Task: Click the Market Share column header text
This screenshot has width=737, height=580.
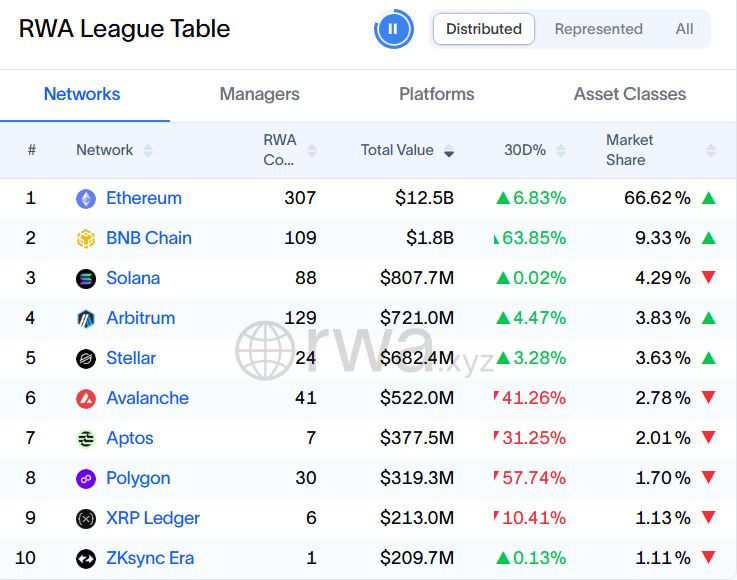Action: coord(629,150)
